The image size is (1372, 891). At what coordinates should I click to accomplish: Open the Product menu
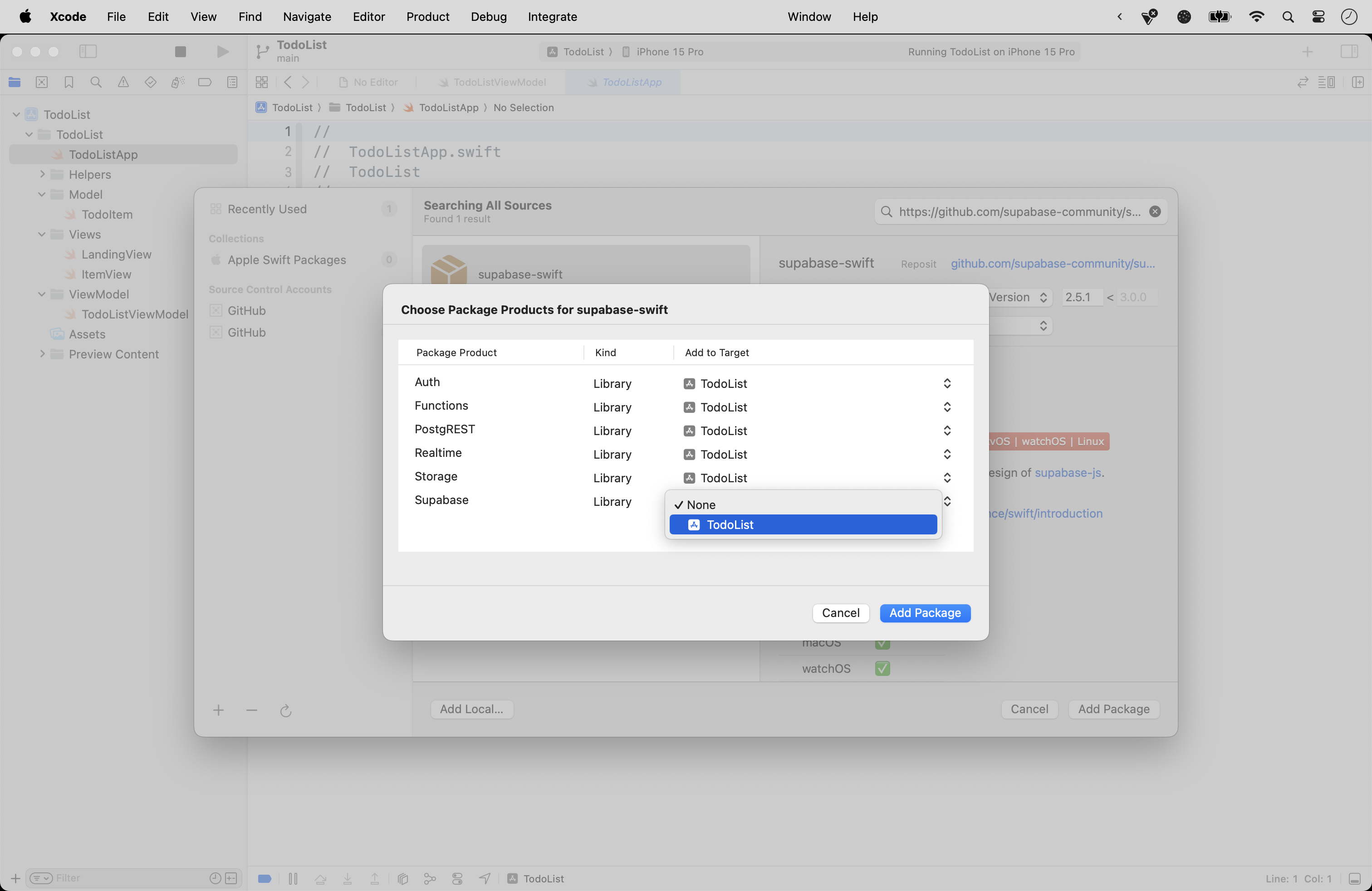click(x=427, y=17)
